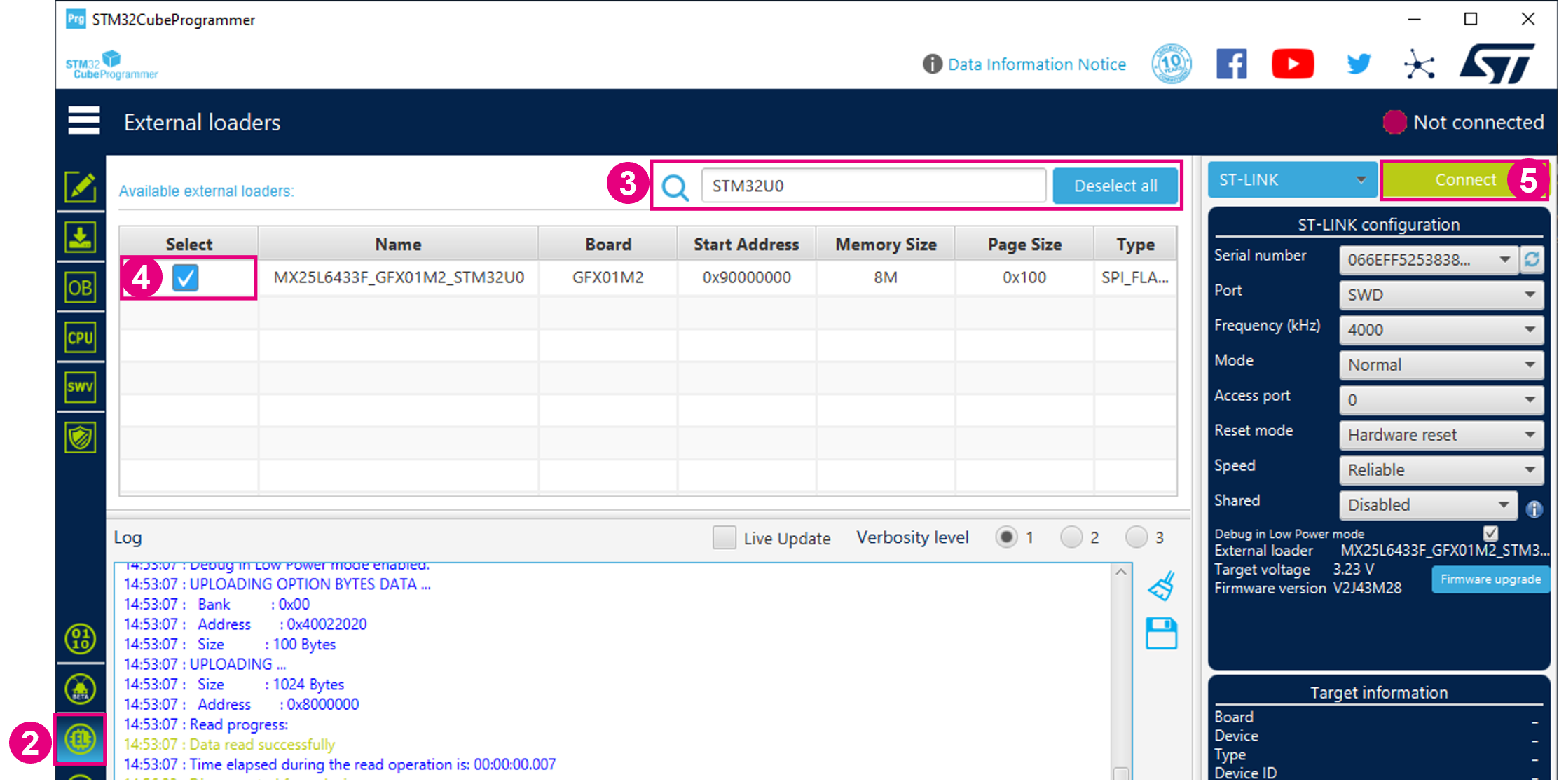This screenshot has height=784, width=1559.
Task: Save the log with floppy icon
Action: (x=1162, y=633)
